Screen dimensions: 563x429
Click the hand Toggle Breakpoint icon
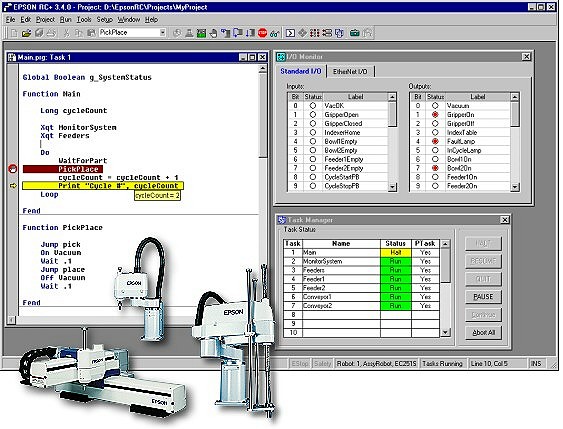point(213,33)
